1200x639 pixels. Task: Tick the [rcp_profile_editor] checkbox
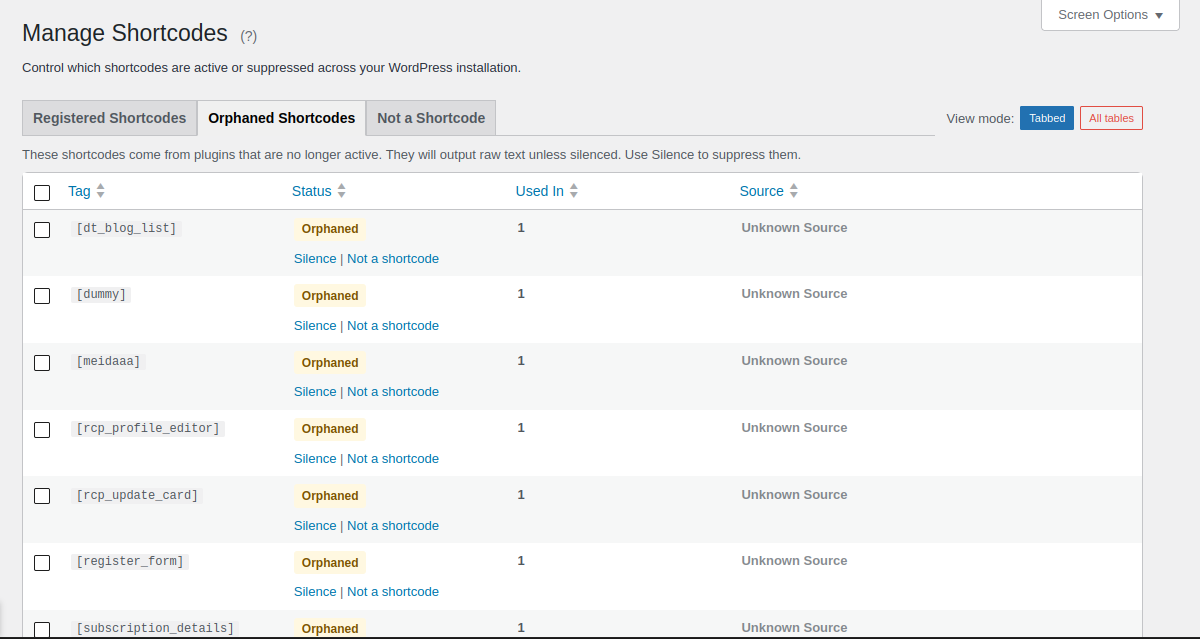(42, 430)
